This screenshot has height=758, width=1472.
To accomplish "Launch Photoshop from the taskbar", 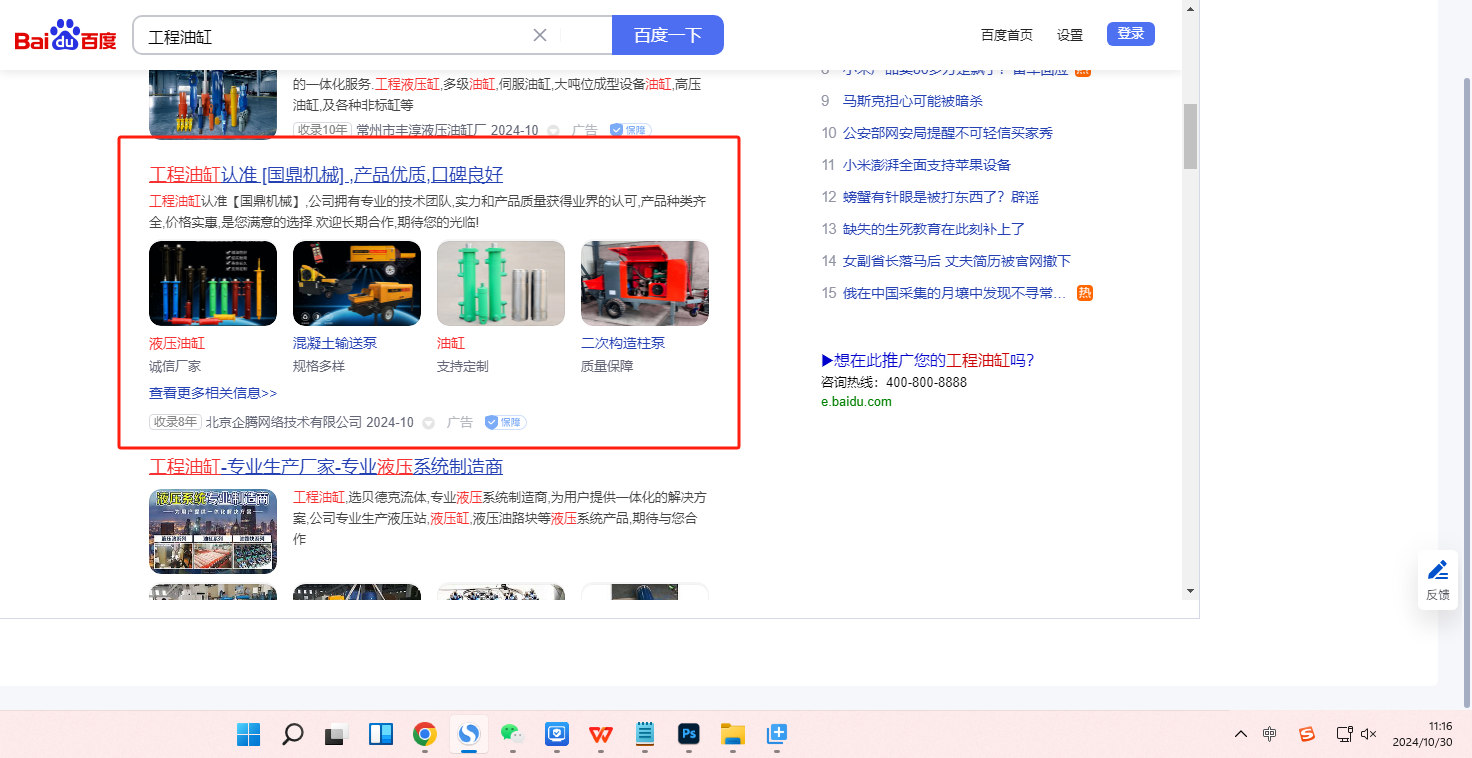I will pyautogui.click(x=688, y=735).
